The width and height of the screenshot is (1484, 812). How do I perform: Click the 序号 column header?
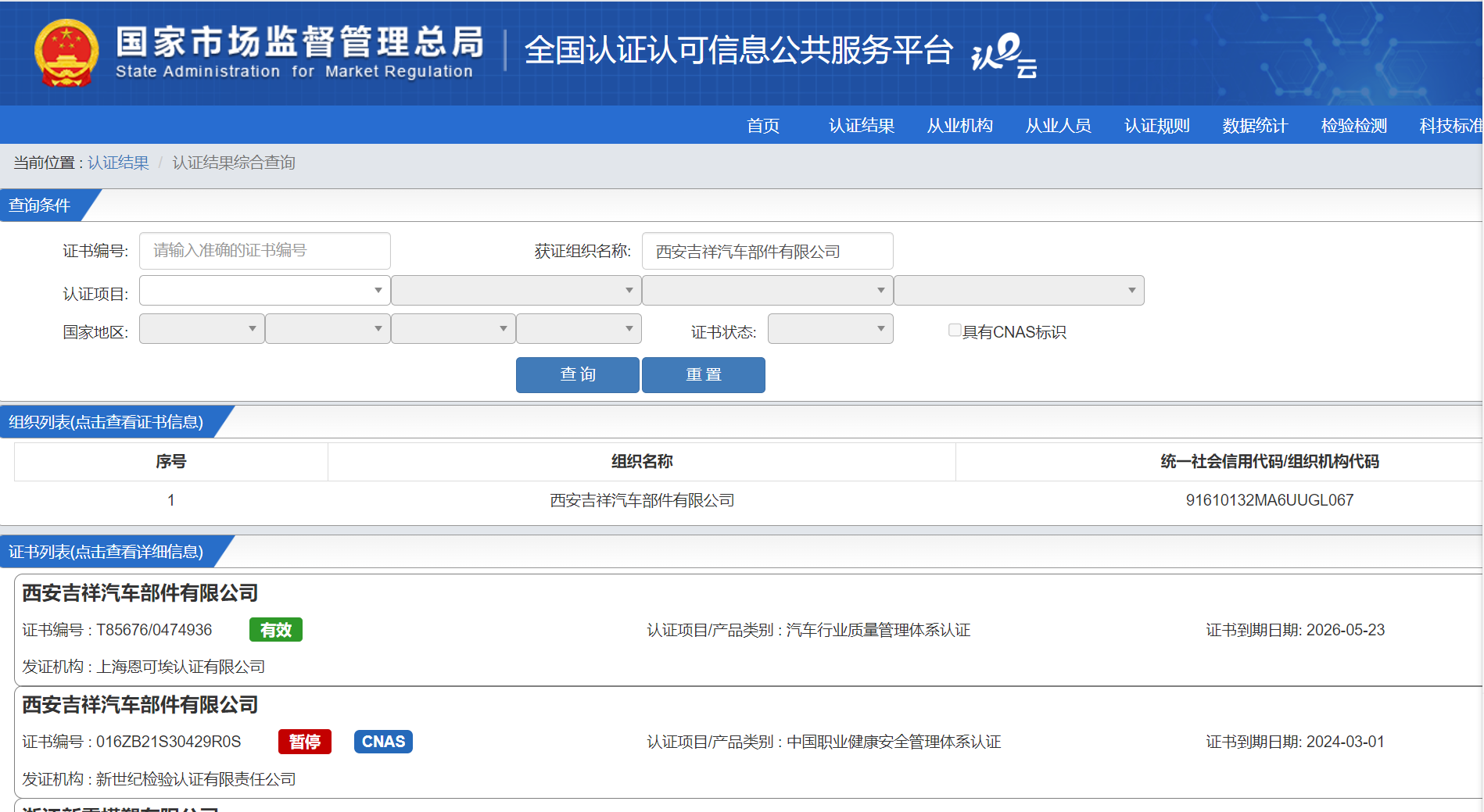point(171,462)
